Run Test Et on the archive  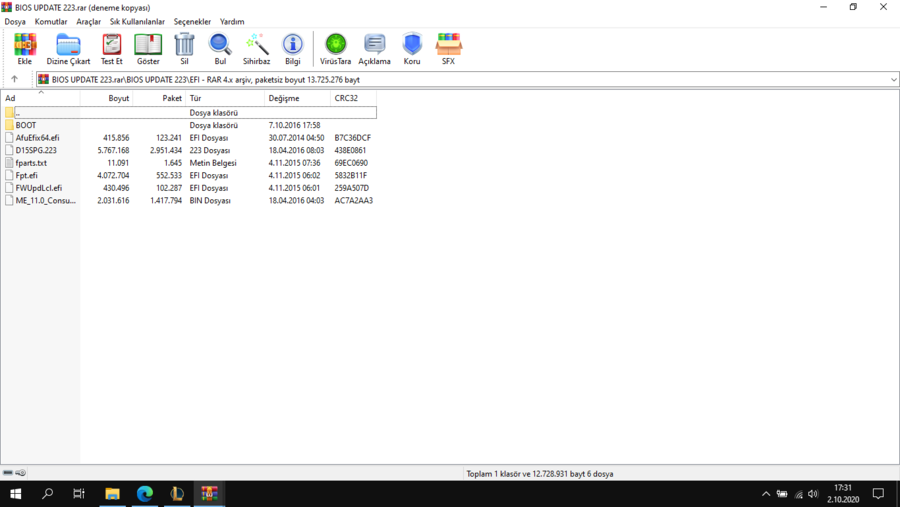click(x=111, y=48)
